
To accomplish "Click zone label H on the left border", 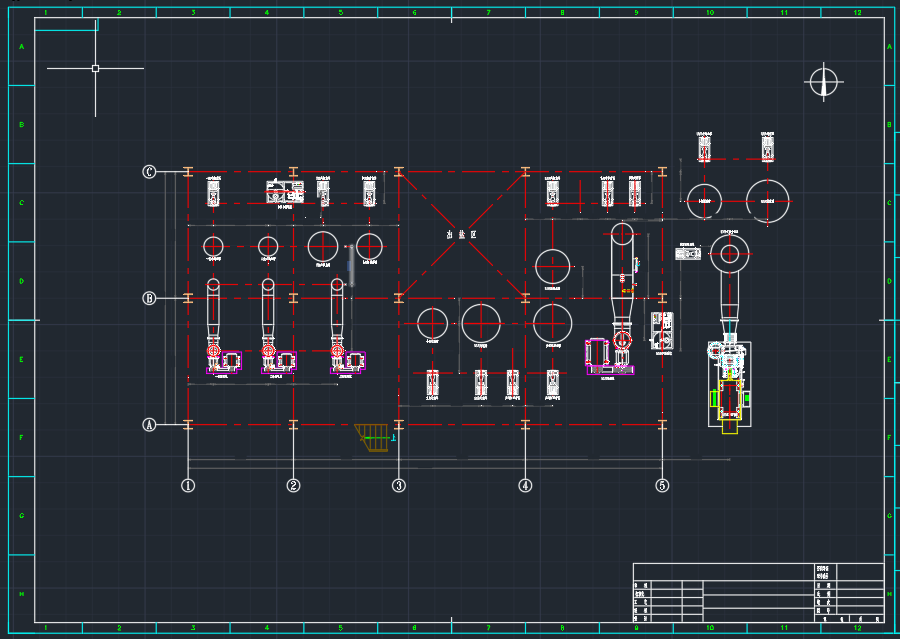I will coord(21,593).
